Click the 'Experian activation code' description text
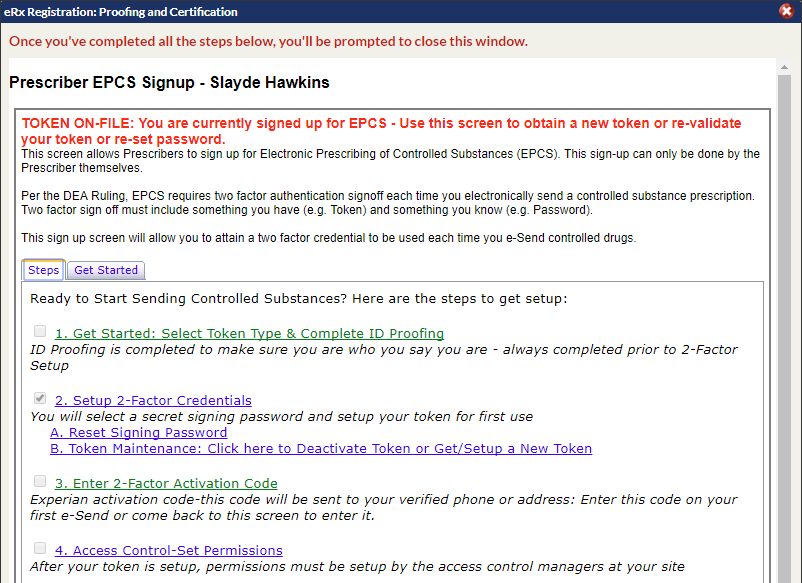The width and height of the screenshot is (802, 583). tap(384, 507)
